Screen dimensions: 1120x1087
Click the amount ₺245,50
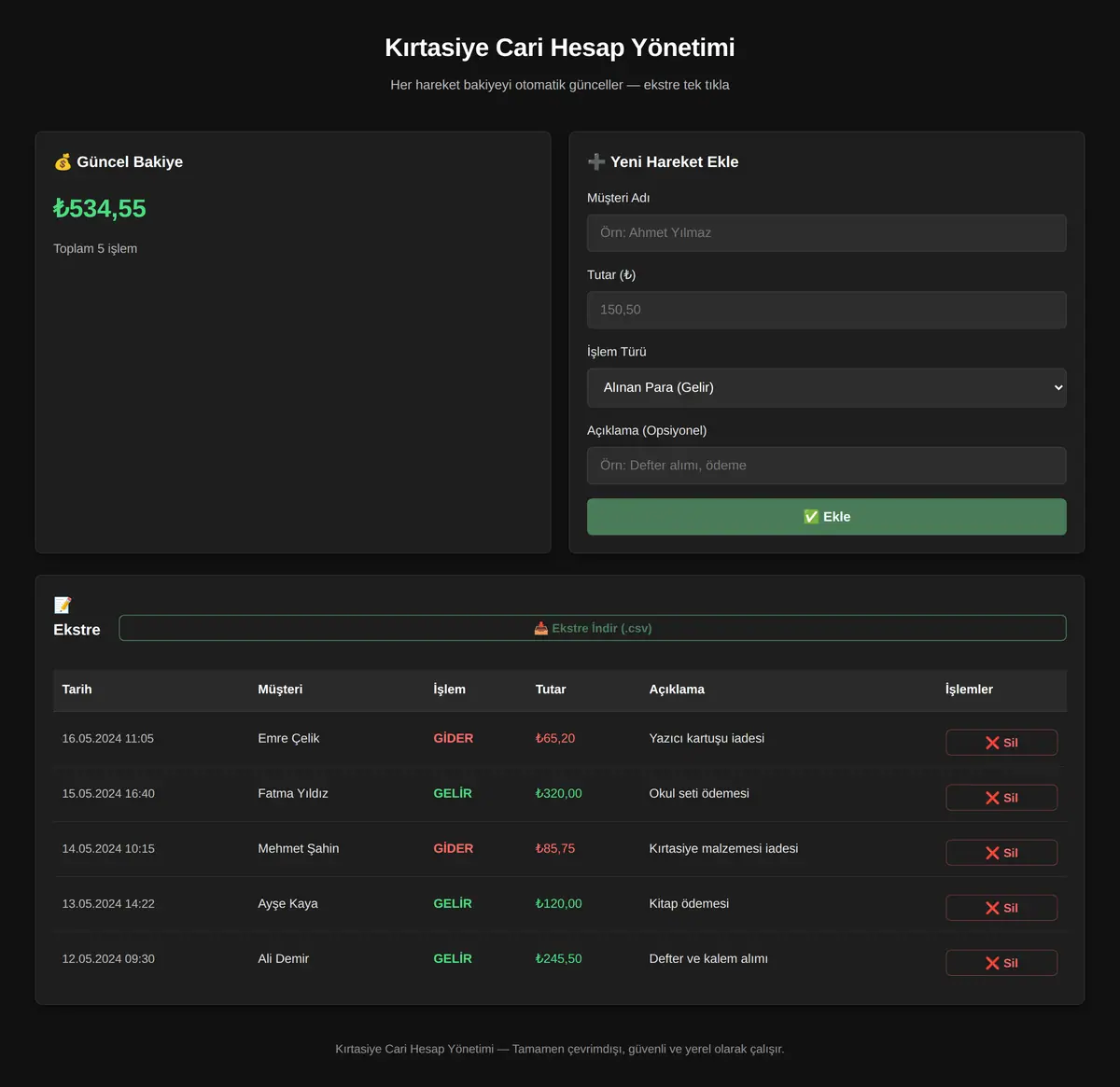coord(558,959)
